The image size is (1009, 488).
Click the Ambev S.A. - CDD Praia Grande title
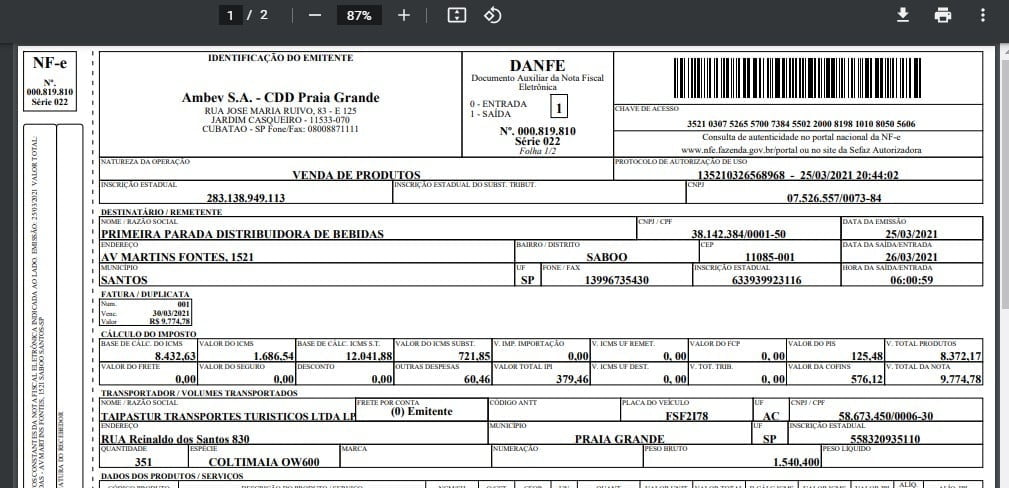[280, 97]
